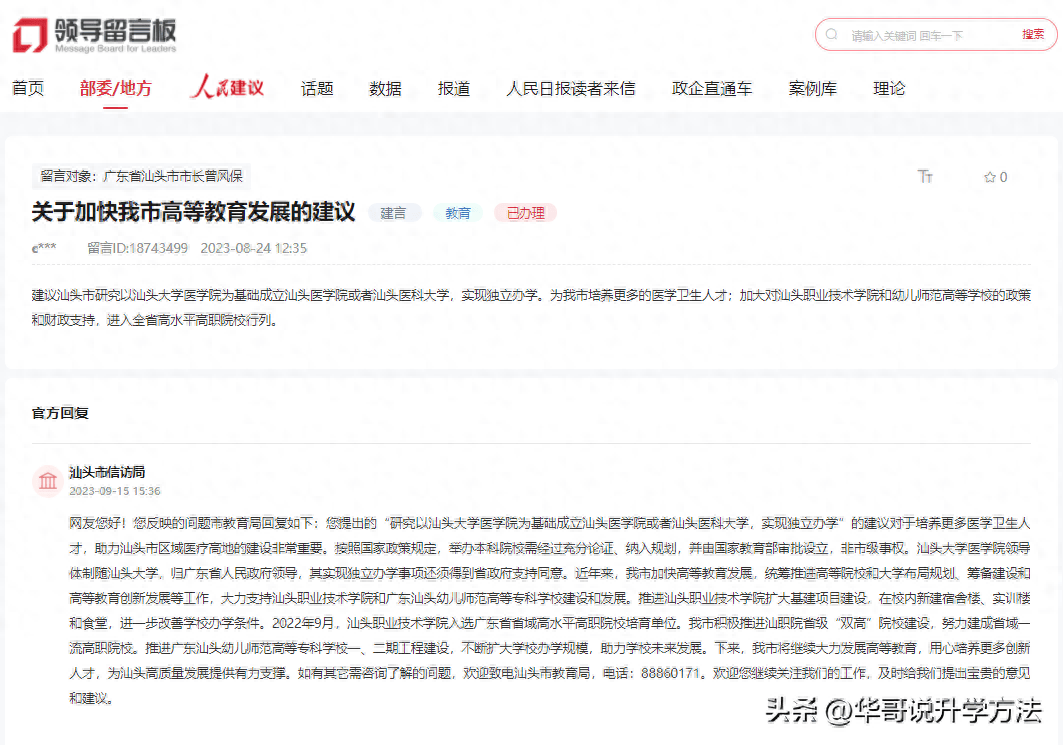Image resolution: width=1063 pixels, height=745 pixels.
Task: Open the 案例库 section
Action: click(812, 89)
